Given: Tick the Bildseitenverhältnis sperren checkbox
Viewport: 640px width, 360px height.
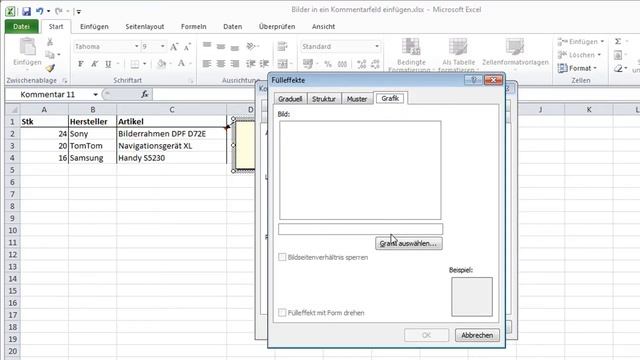Looking at the screenshot, I should click(x=282, y=257).
